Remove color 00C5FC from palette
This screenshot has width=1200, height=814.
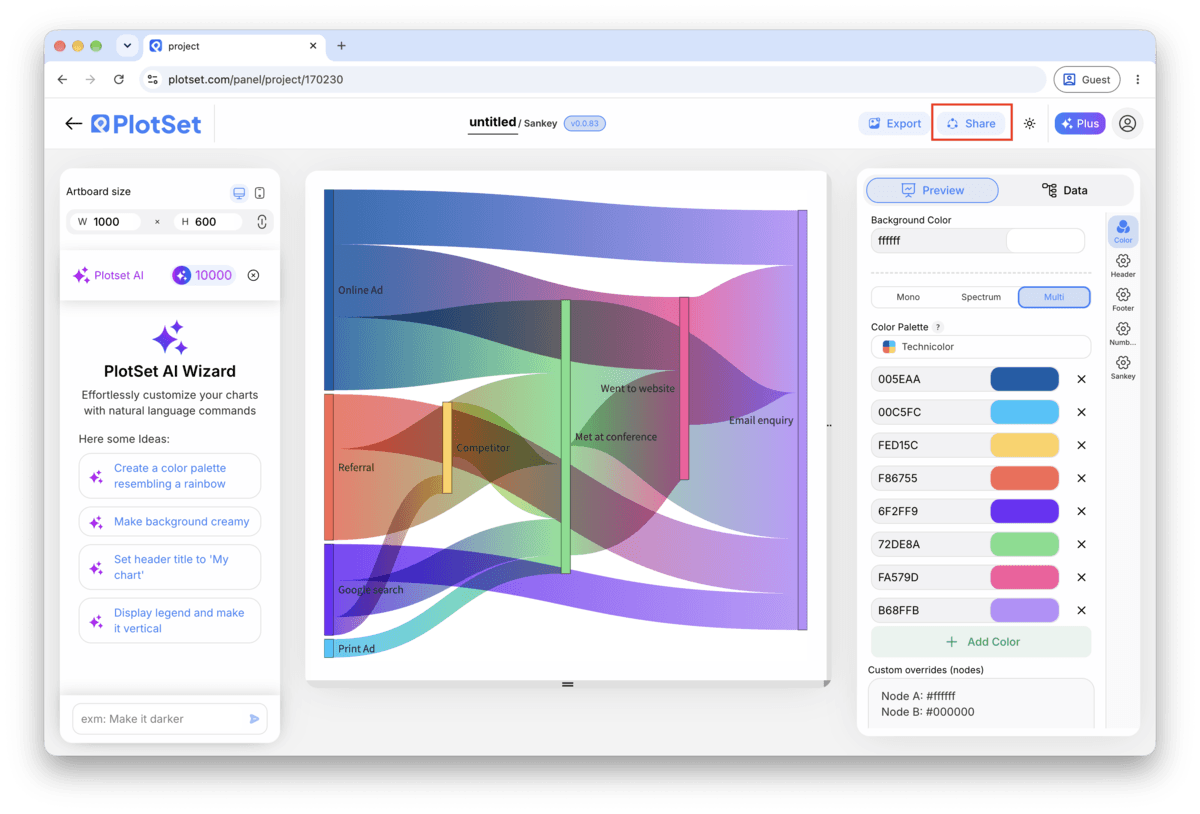[1081, 412]
